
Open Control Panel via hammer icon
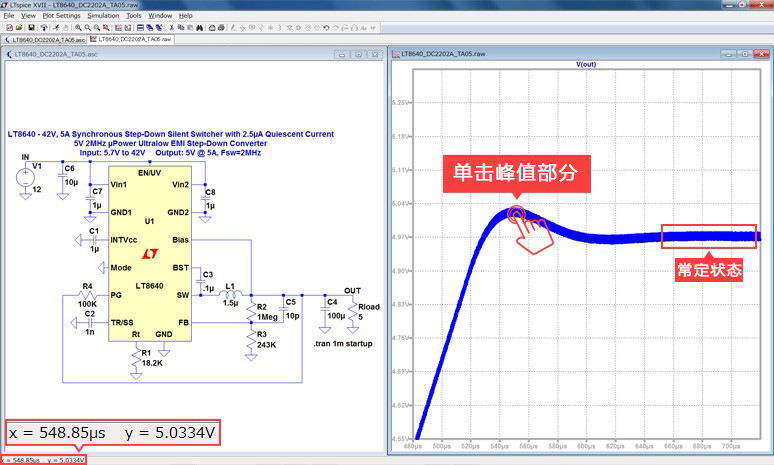pyautogui.click(x=43, y=28)
